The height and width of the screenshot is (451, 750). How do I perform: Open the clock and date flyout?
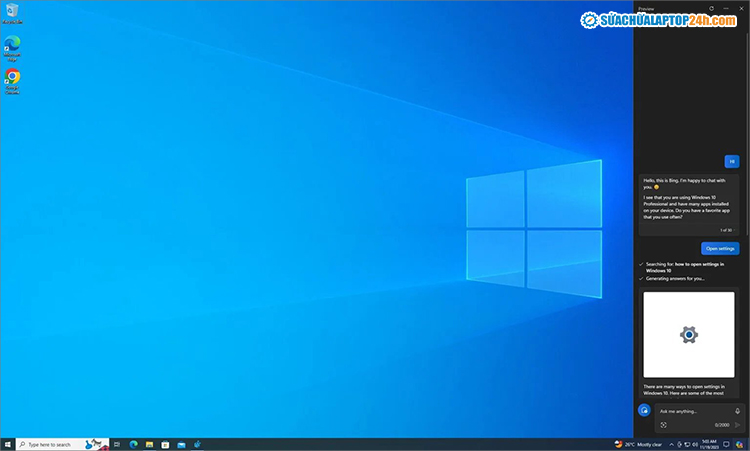pos(709,444)
